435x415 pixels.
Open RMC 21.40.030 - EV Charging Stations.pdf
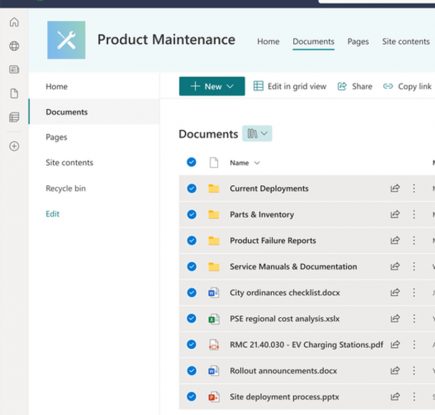(x=306, y=345)
